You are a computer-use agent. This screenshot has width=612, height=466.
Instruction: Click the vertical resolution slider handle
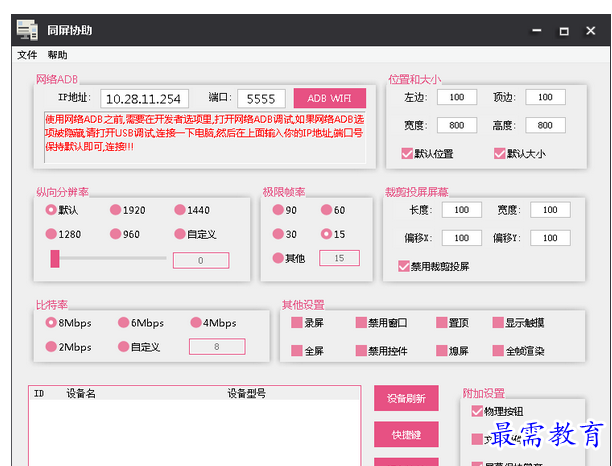56,259
